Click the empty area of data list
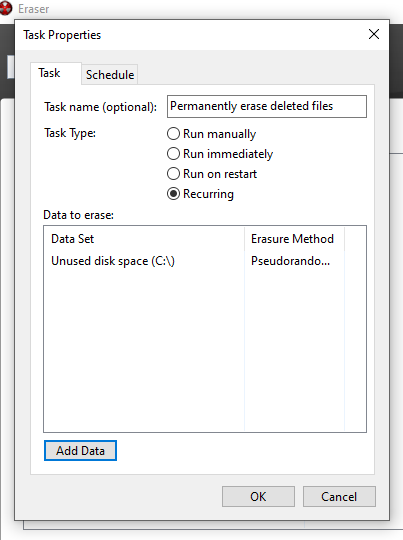403x540 pixels. [x=205, y=350]
